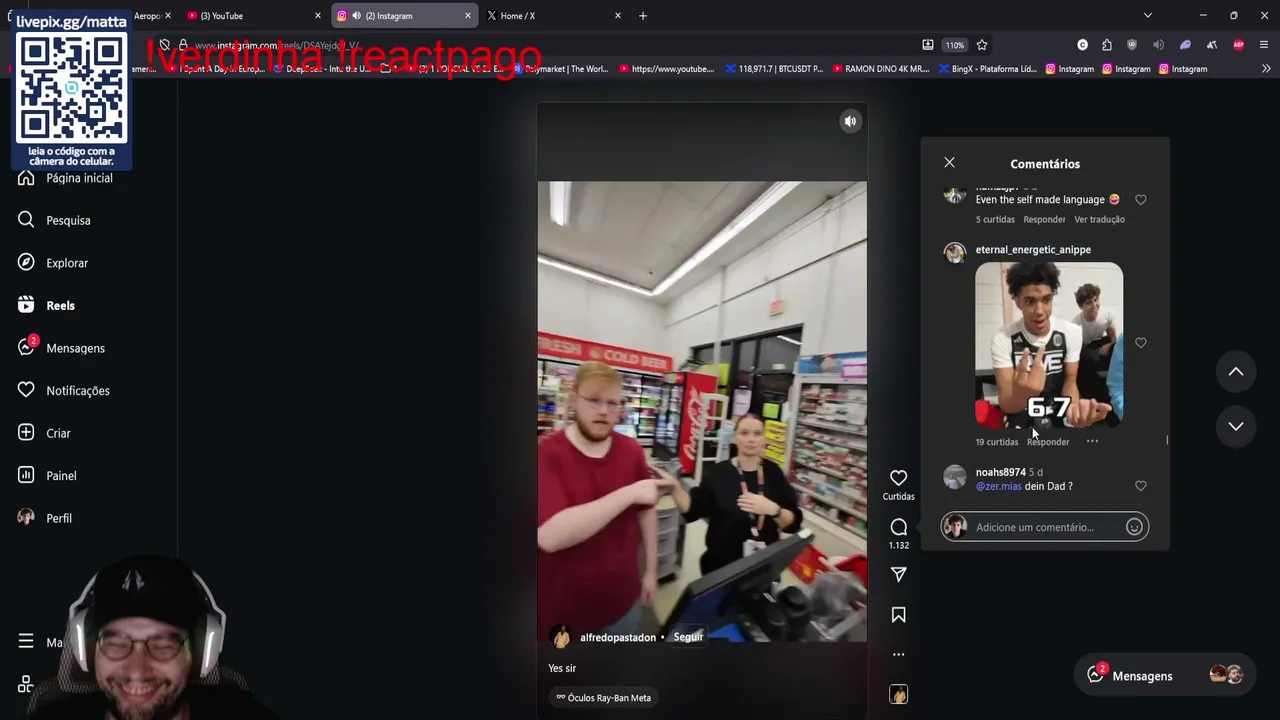
Task: Open alfredopastadon's profile from reel
Action: coord(618,637)
